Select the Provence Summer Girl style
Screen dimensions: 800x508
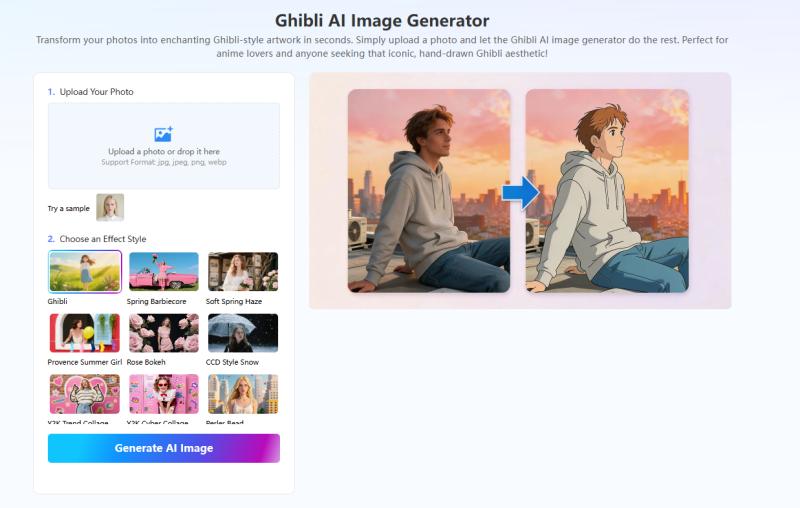coord(85,333)
